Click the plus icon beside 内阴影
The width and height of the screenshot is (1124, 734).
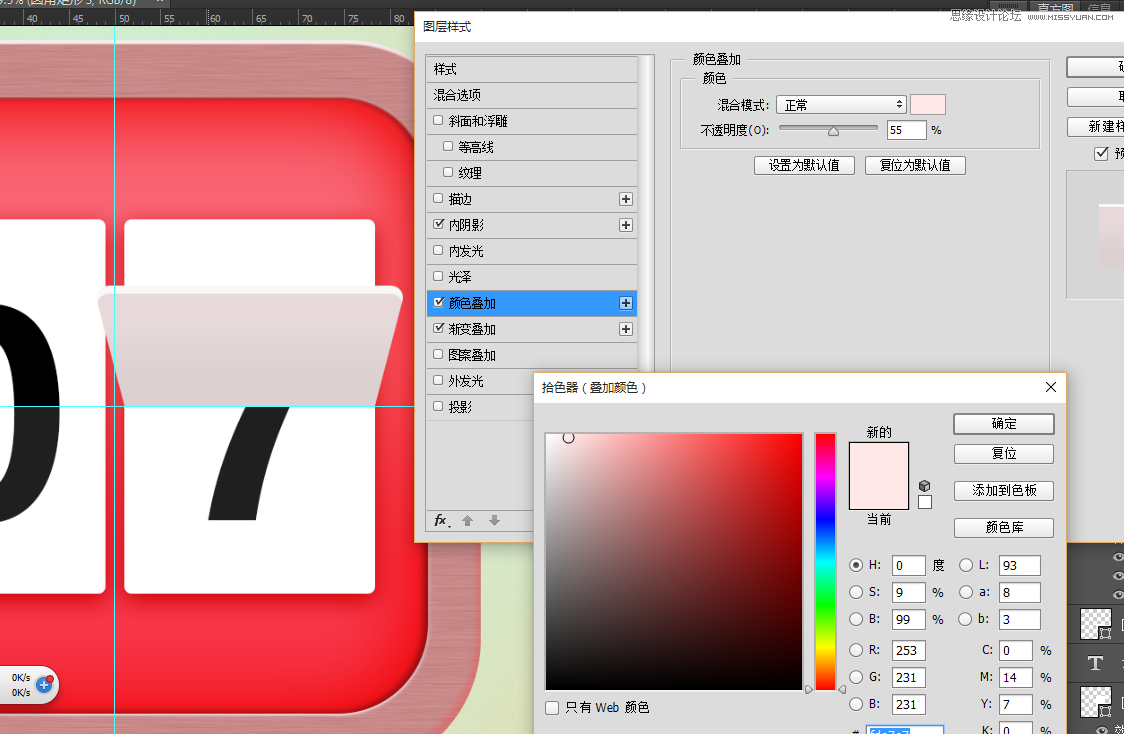point(626,225)
